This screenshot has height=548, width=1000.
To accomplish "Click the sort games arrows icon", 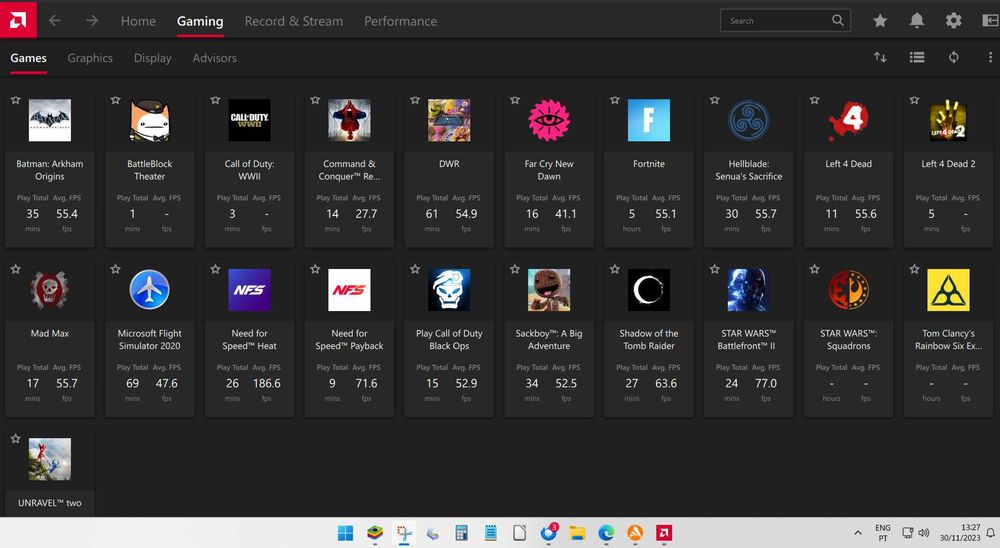I will coord(880,57).
